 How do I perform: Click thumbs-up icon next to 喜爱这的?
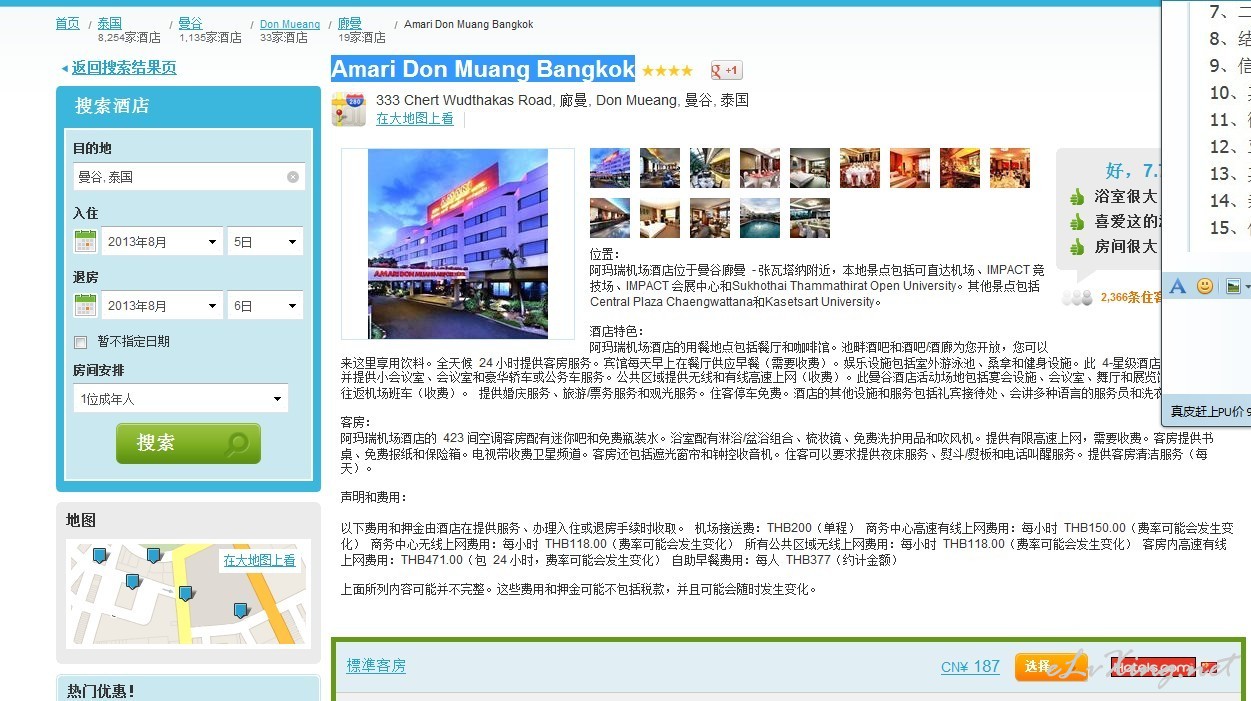[1077, 222]
